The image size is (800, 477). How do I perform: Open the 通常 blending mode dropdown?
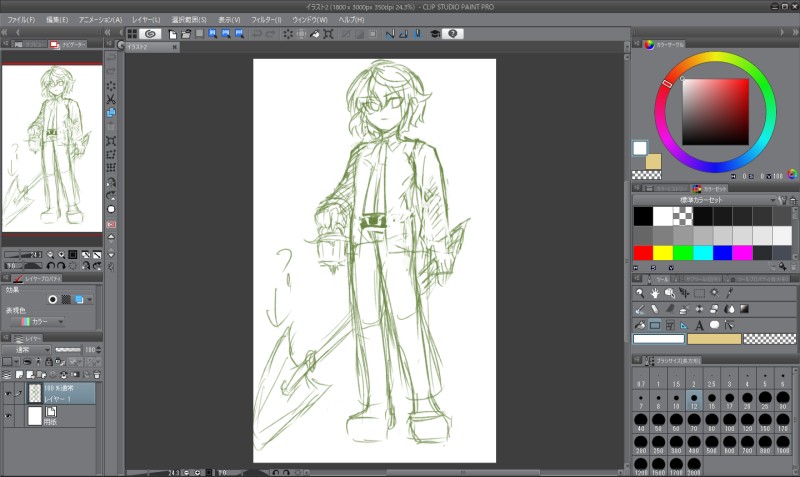[26, 350]
